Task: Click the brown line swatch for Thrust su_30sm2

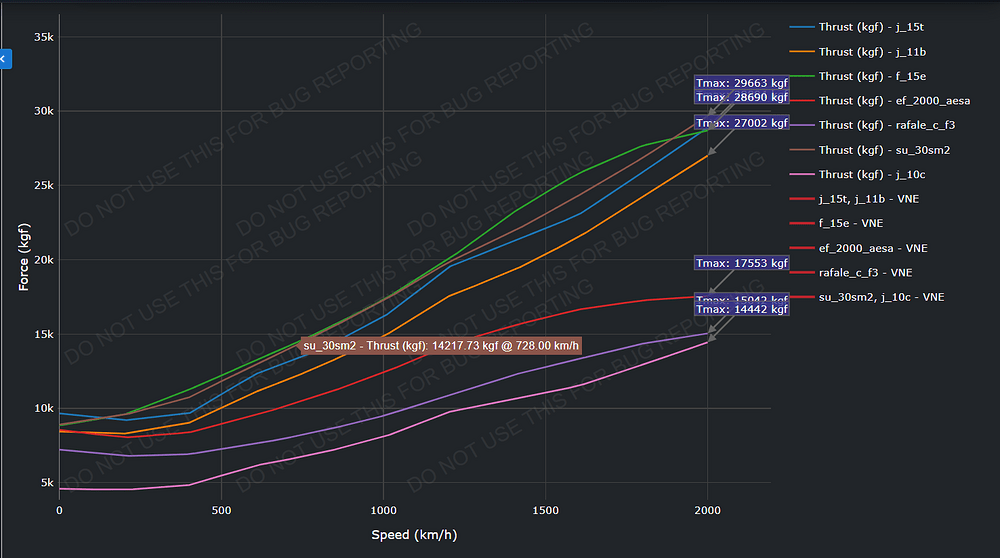Action: tap(802, 150)
